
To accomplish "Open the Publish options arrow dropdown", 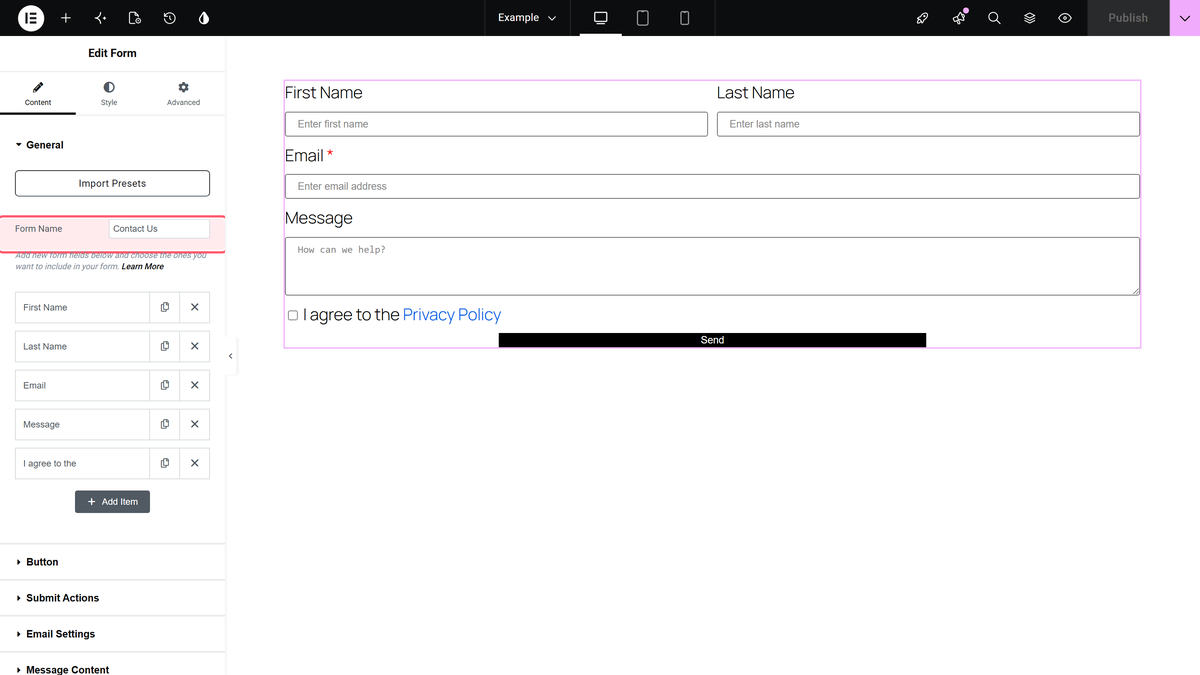I will (1184, 18).
